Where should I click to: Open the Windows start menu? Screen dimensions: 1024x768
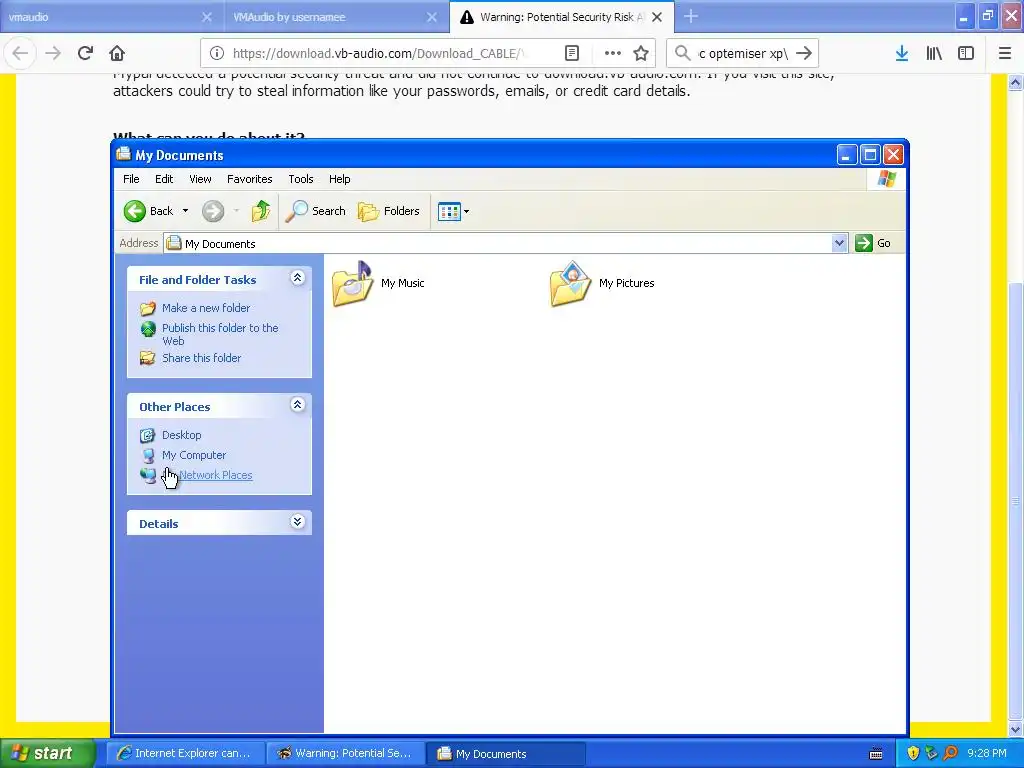pos(48,753)
